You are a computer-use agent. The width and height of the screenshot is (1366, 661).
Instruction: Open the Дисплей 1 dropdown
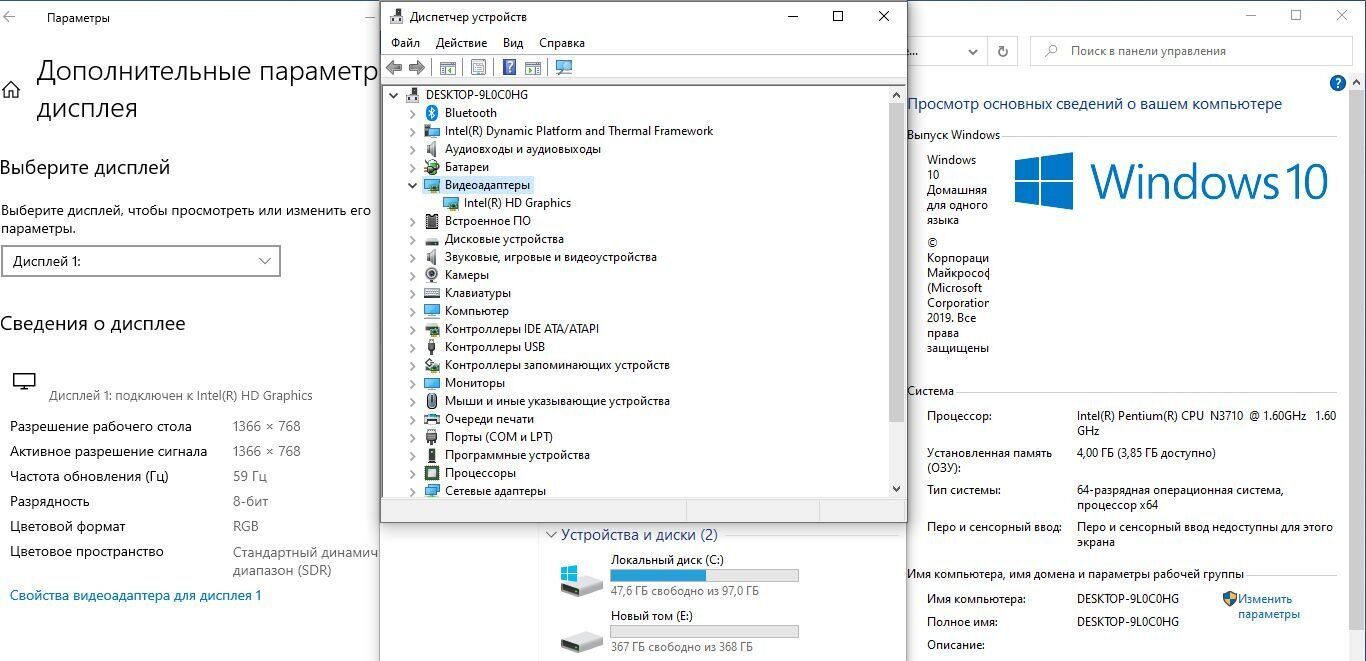[141, 261]
